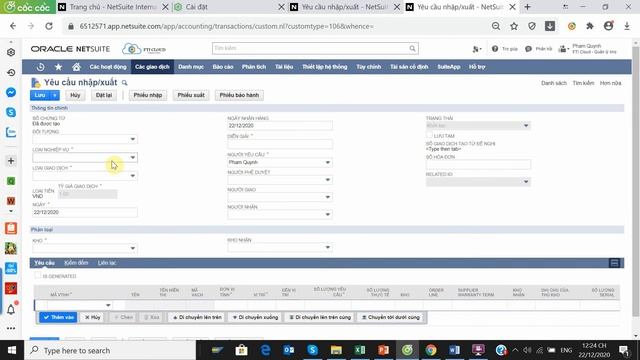Open Chrome from the taskbar
This screenshot has height=360, width=640.
pos(431,350)
